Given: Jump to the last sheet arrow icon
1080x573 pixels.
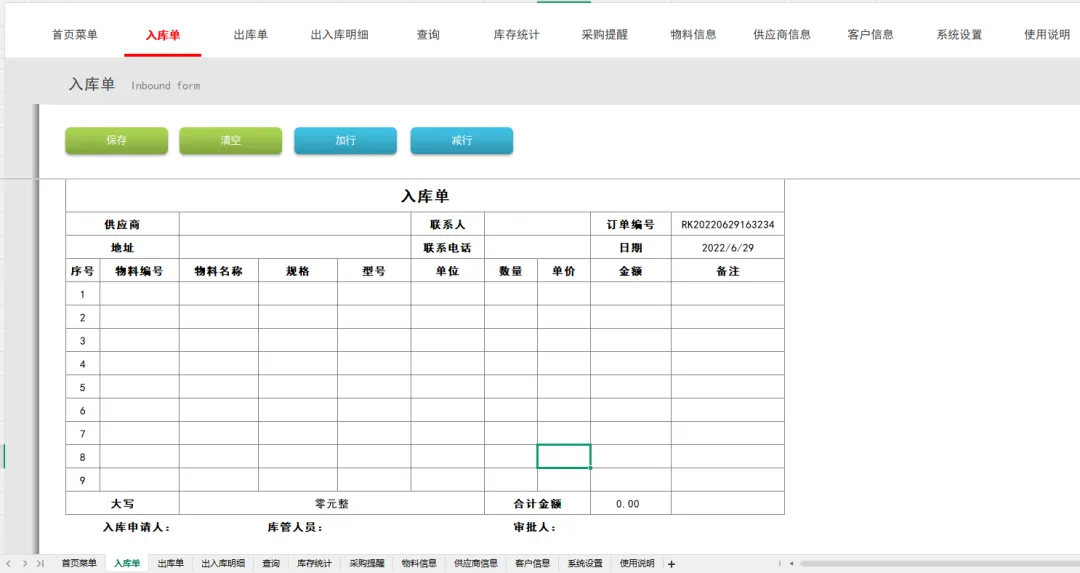Looking at the screenshot, I should 40,563.
